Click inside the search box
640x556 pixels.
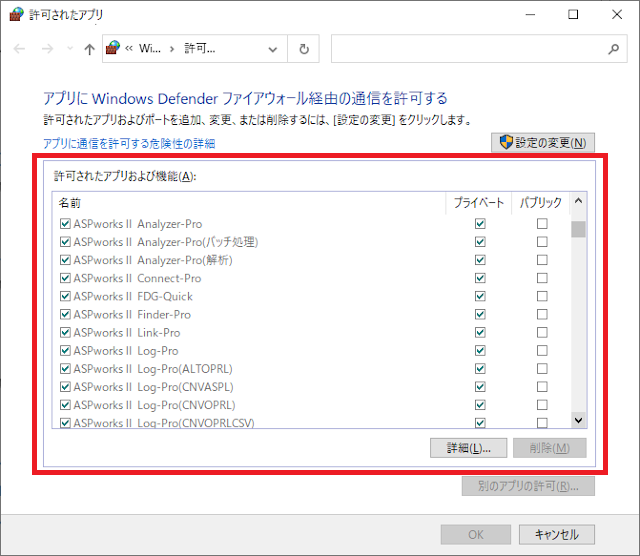click(479, 49)
